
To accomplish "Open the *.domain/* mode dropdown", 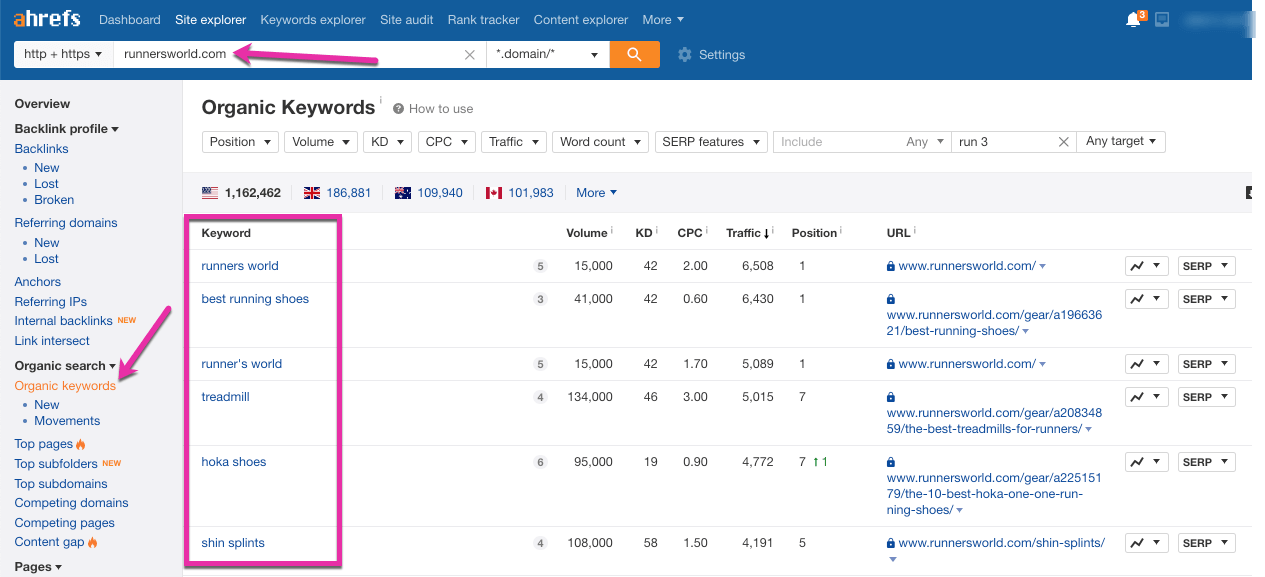I will [547, 54].
